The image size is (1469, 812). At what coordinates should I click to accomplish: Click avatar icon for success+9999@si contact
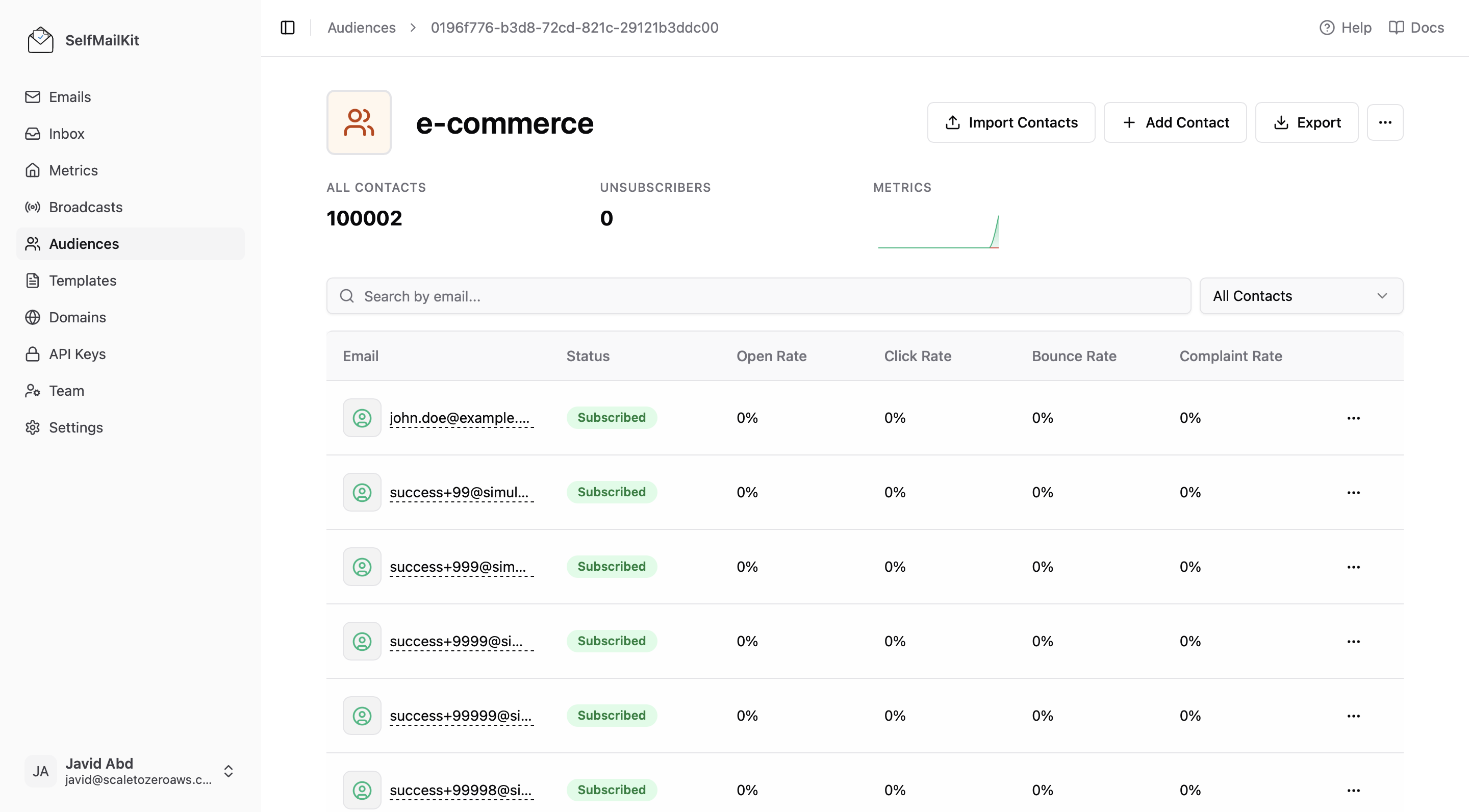point(362,642)
